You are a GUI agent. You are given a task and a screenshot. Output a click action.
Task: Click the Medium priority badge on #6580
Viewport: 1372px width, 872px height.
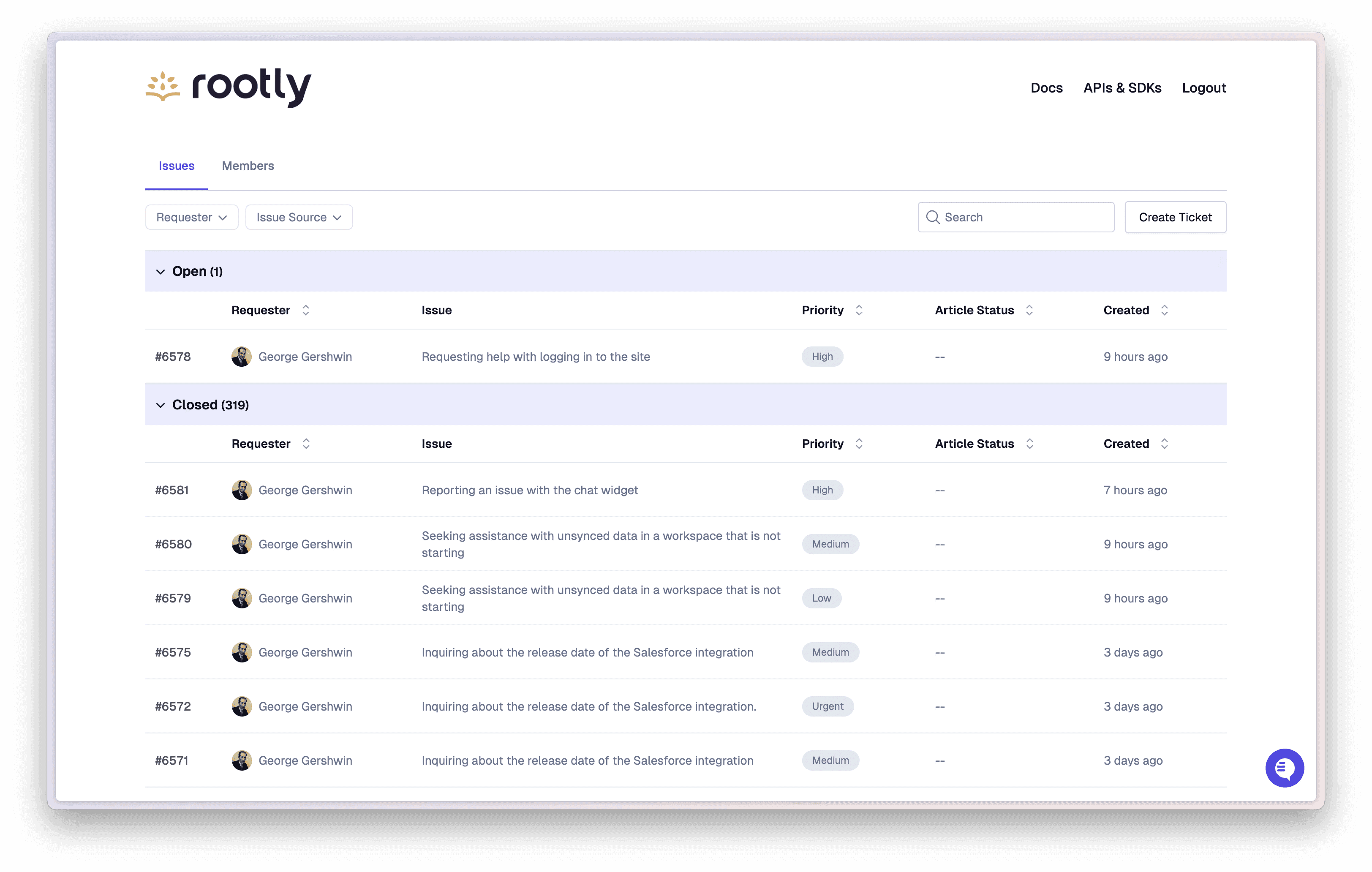pyautogui.click(x=830, y=544)
